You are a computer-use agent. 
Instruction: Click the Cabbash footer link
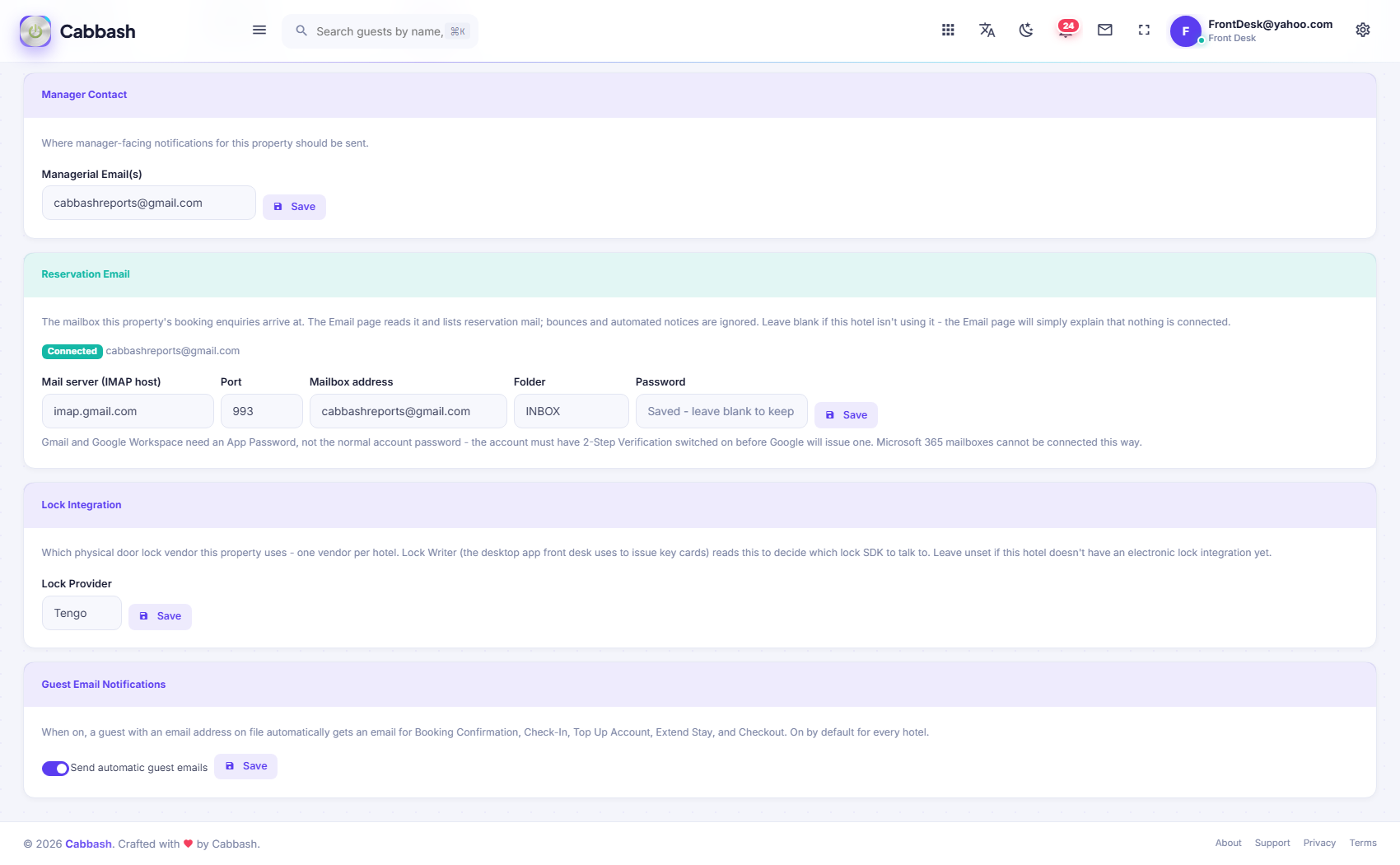coord(88,844)
